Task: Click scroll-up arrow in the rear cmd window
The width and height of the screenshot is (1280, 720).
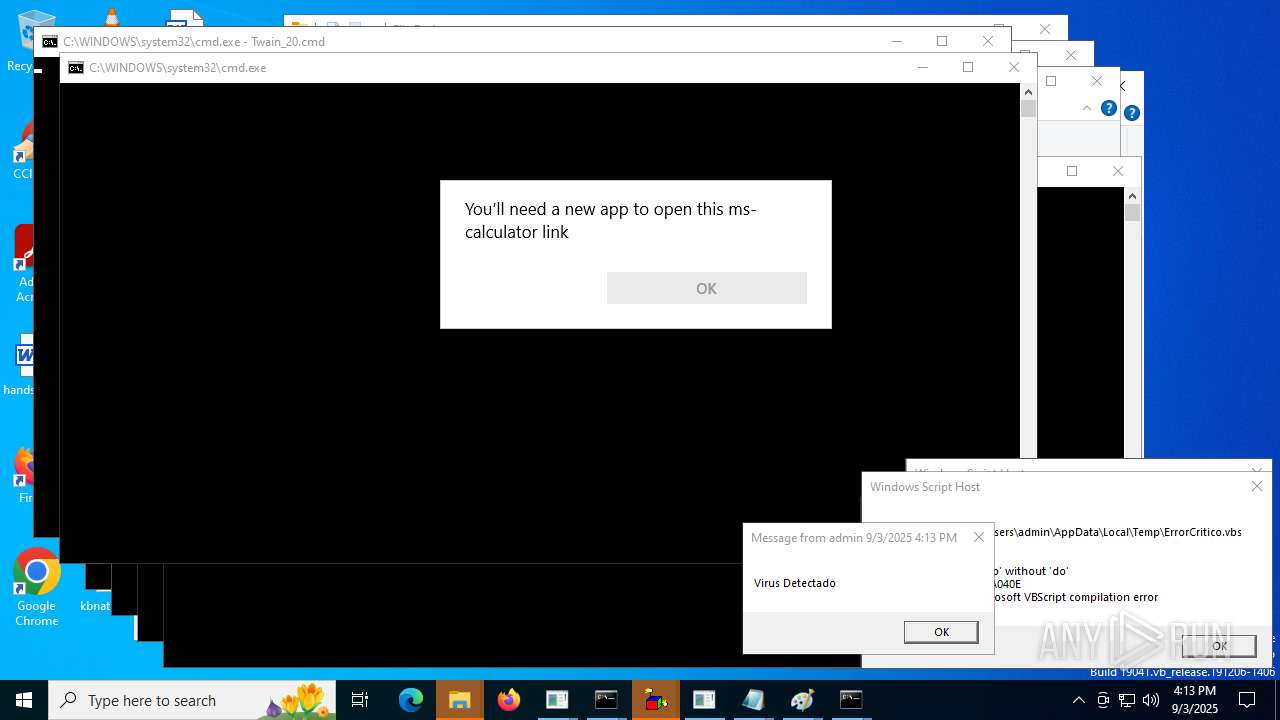Action: pyautogui.click(x=1132, y=196)
